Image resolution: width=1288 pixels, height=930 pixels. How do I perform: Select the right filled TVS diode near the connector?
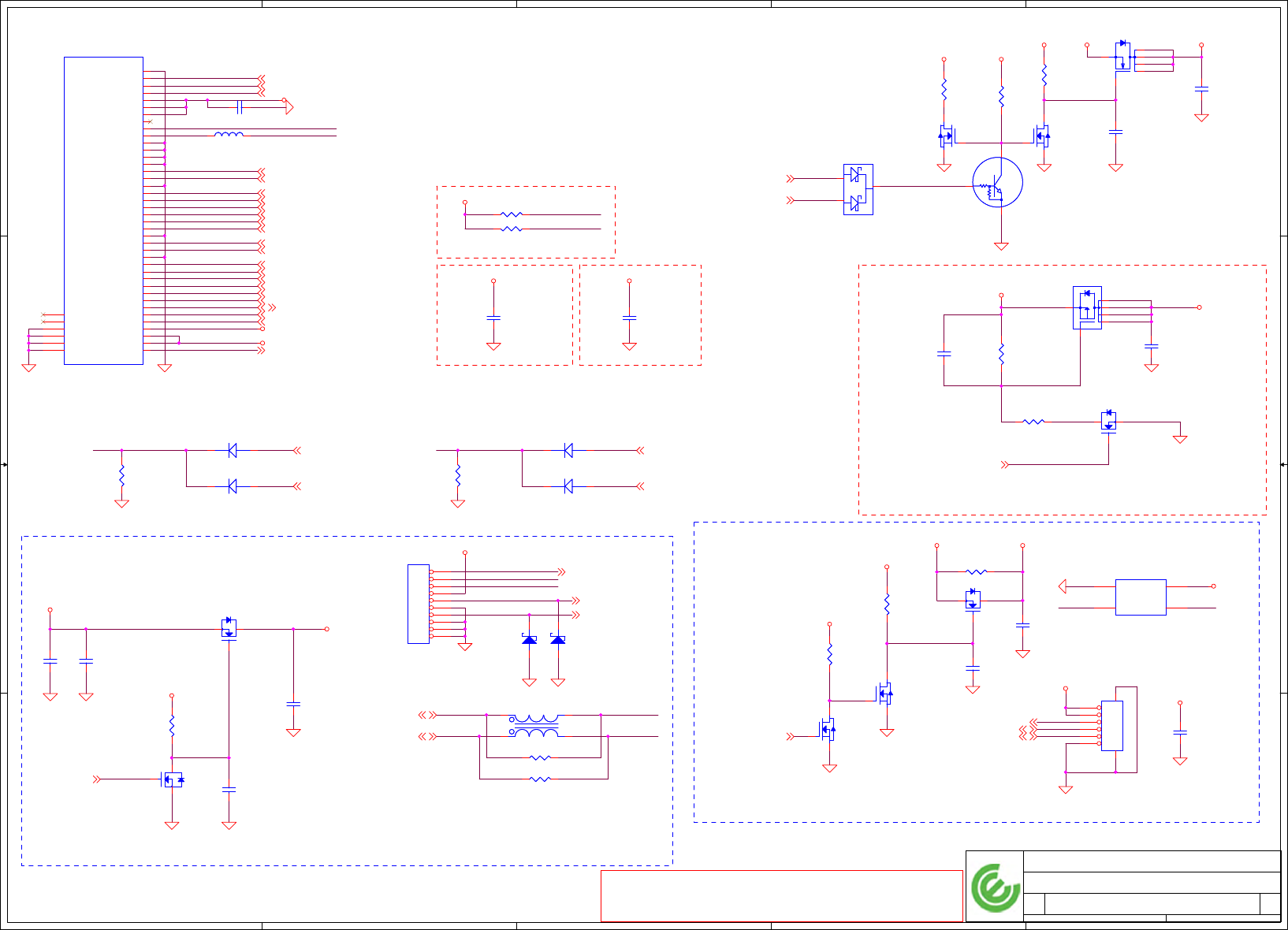pos(558,639)
